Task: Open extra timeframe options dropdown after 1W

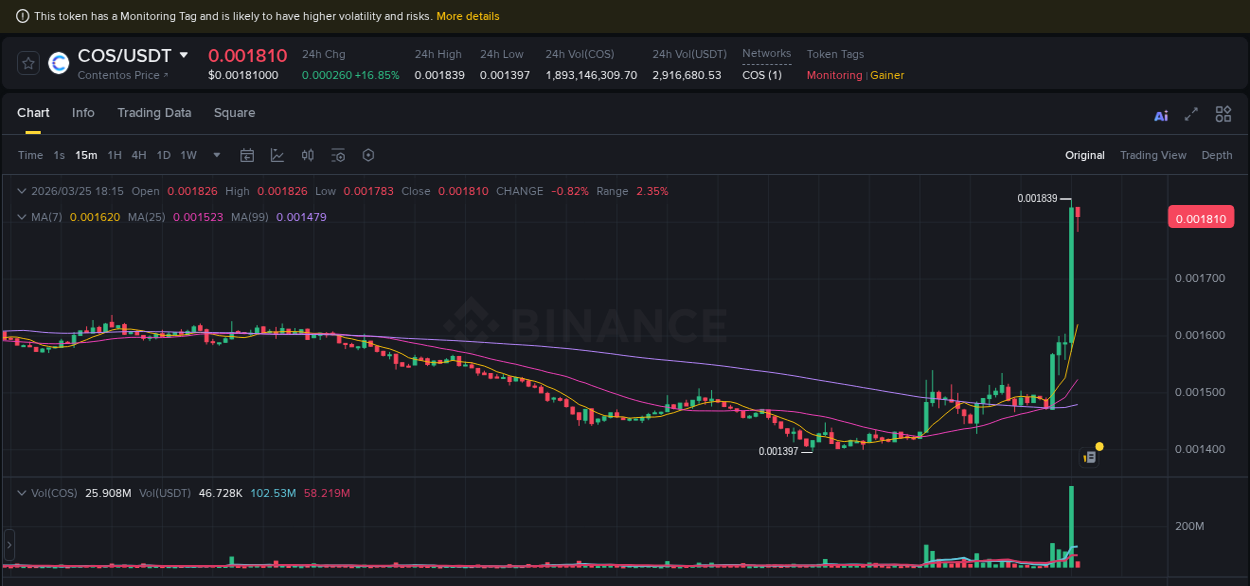Action: 216,155
